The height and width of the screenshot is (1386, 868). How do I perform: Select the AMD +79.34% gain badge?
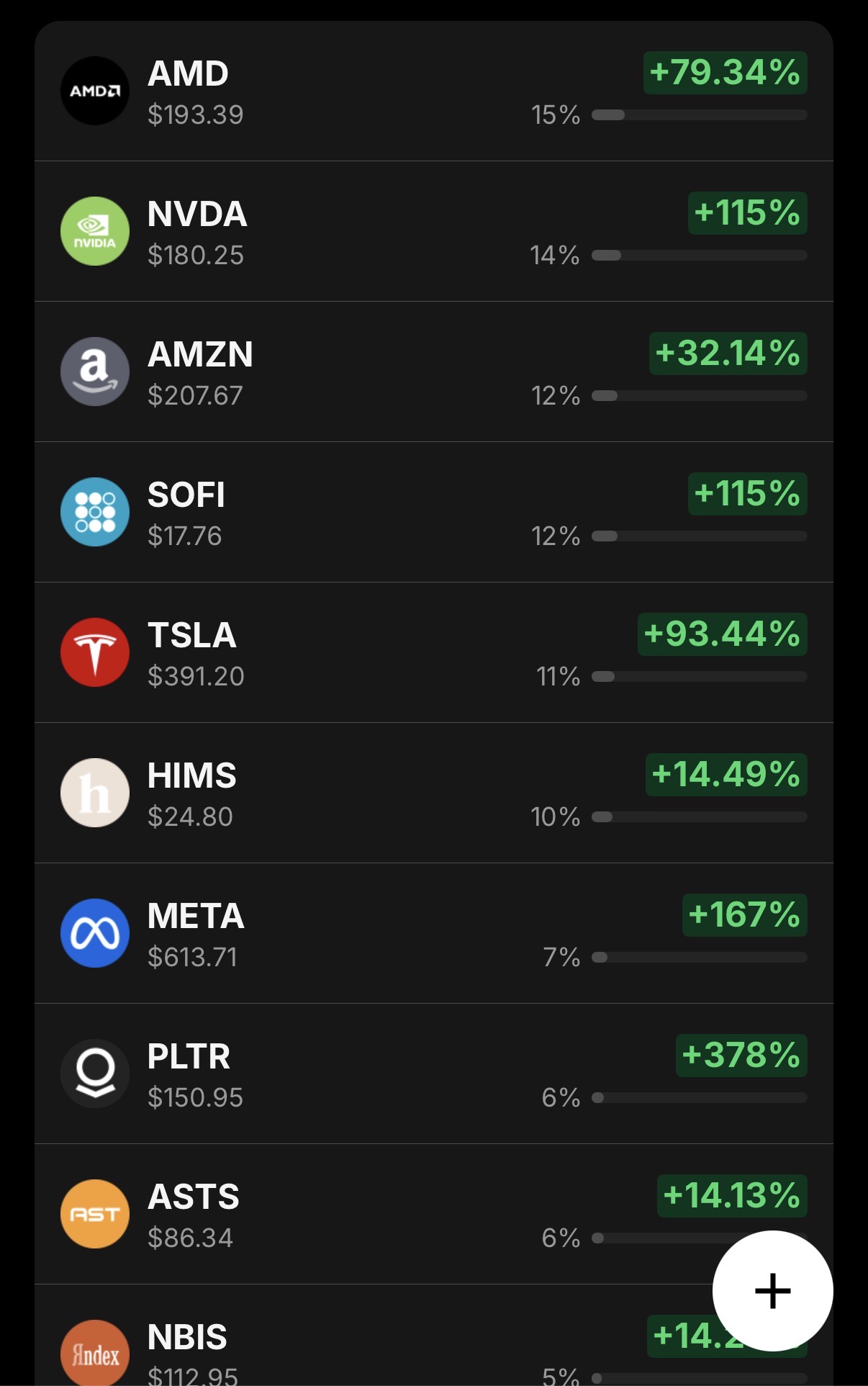(725, 73)
